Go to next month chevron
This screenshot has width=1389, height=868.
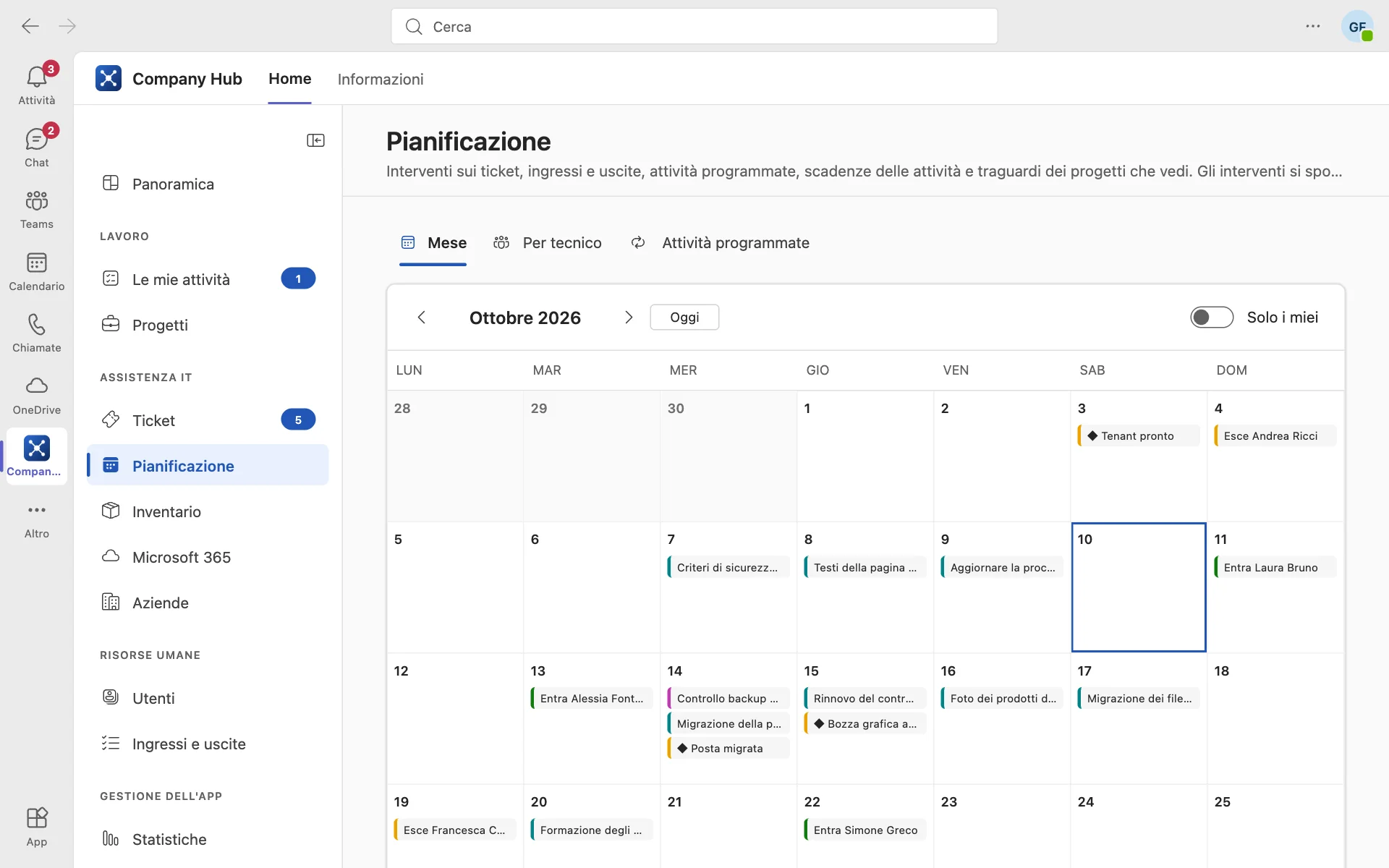point(629,318)
